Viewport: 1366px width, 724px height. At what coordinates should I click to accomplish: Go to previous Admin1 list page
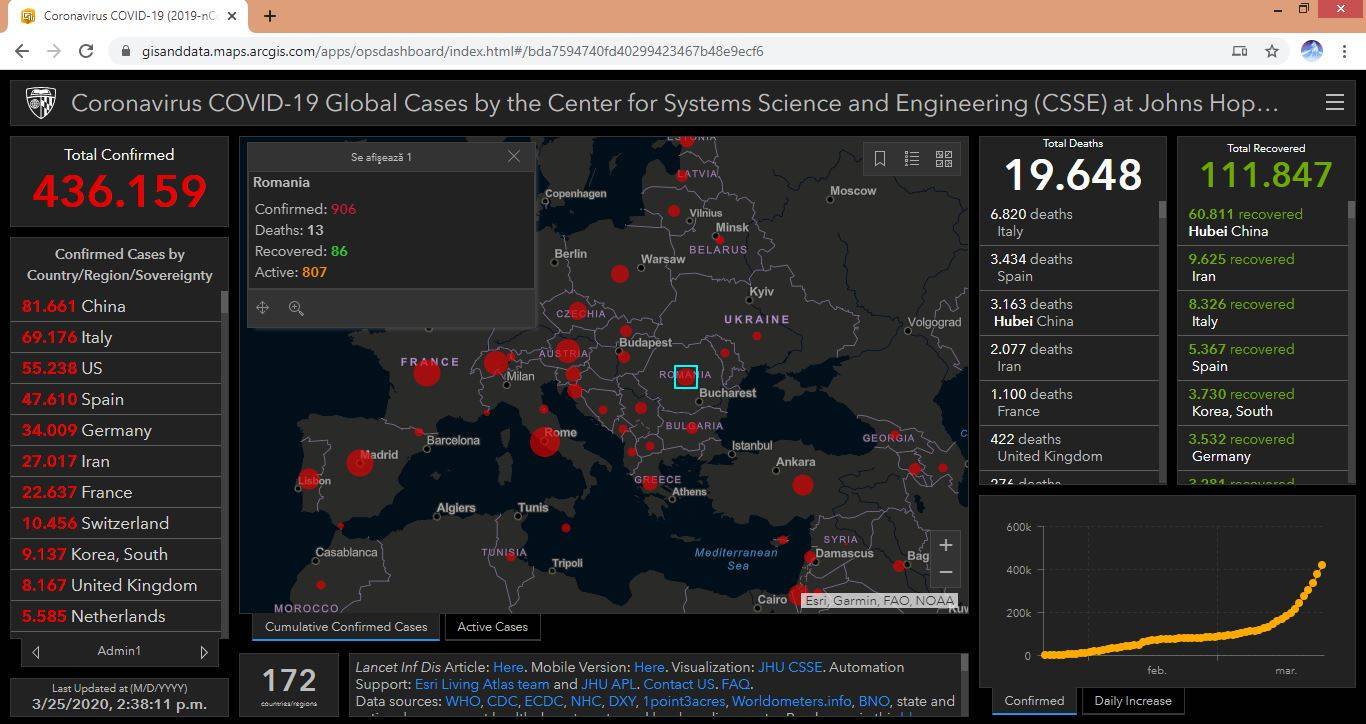pos(36,652)
